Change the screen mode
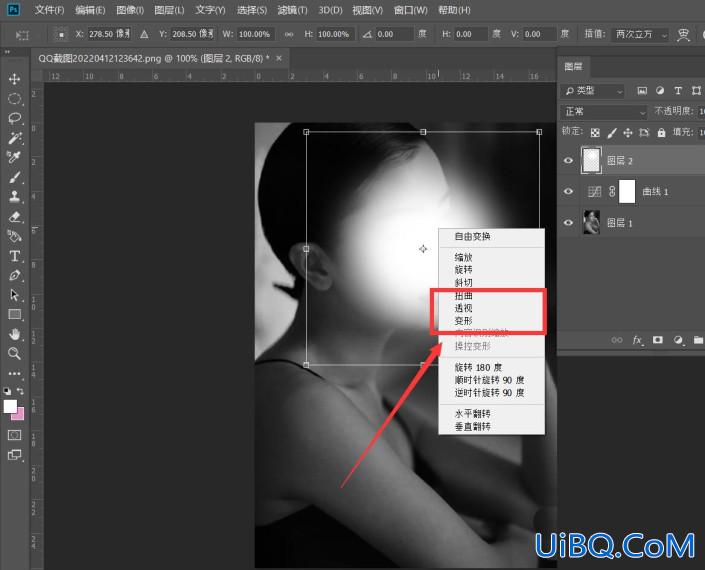This screenshot has height=570, width=705. click(14, 455)
